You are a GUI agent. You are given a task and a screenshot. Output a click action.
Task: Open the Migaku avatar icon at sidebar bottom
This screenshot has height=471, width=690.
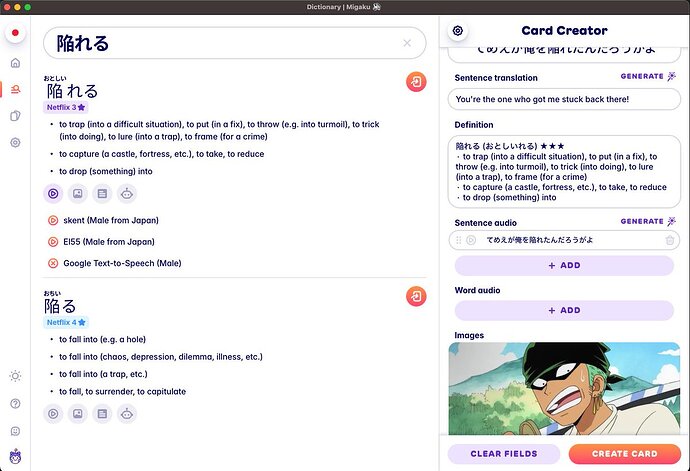15,457
